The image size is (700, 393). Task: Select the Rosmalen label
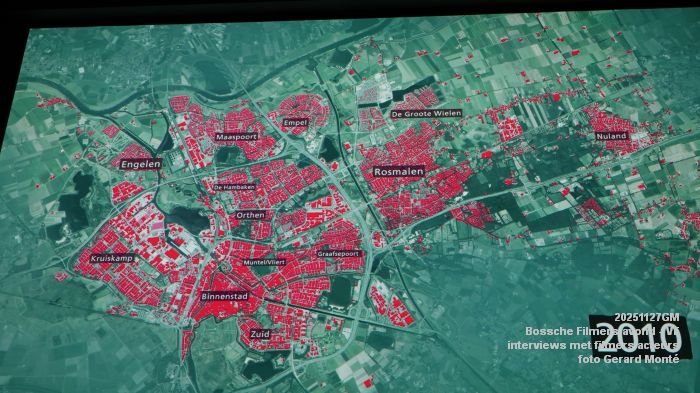click(x=398, y=172)
